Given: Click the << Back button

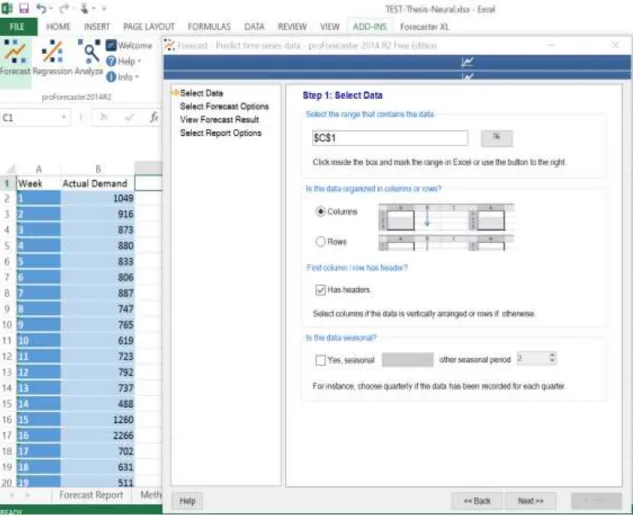Looking at the screenshot, I should [x=477, y=501].
